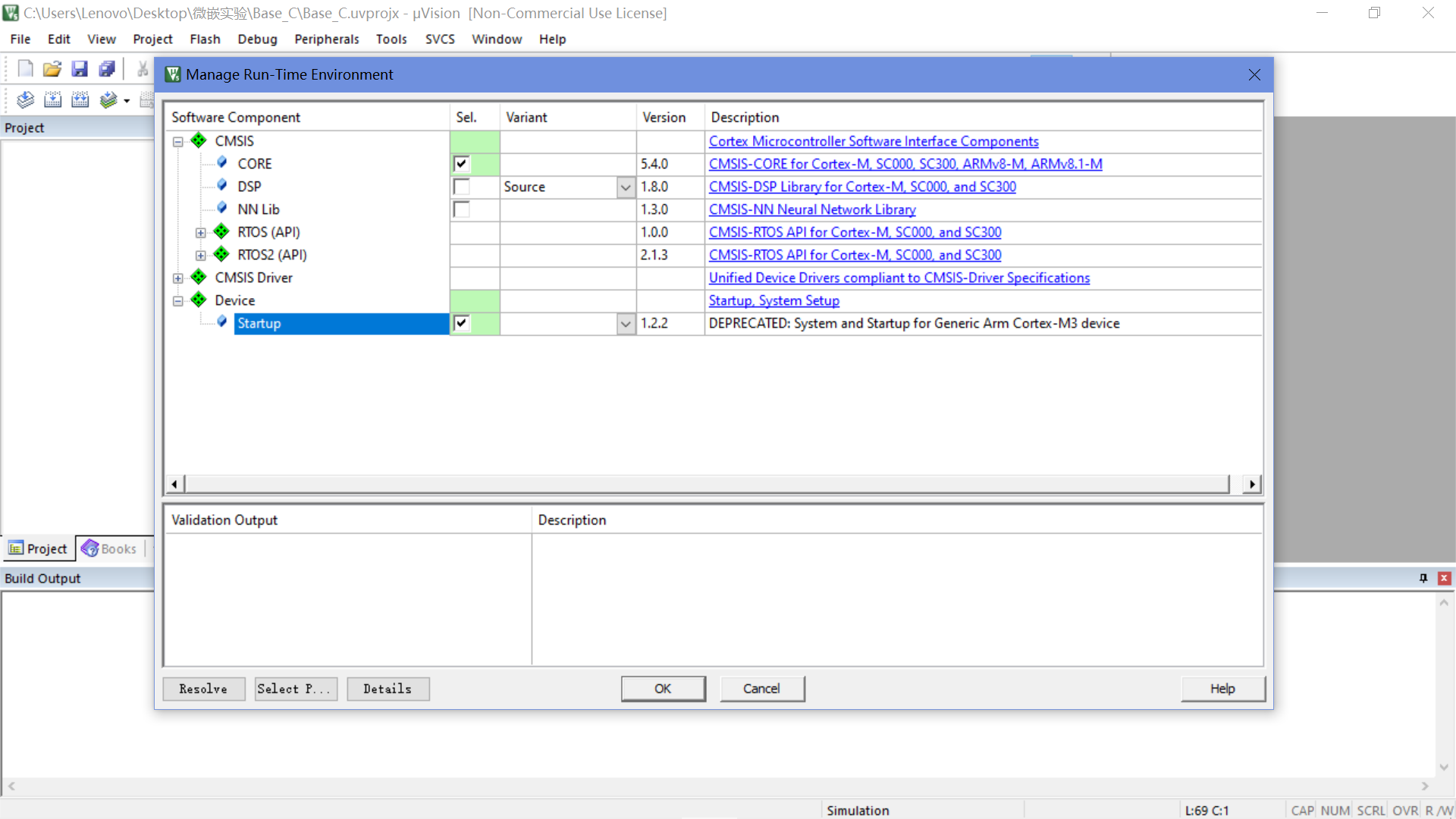
Task: Open the Peripherals menu
Action: click(326, 39)
